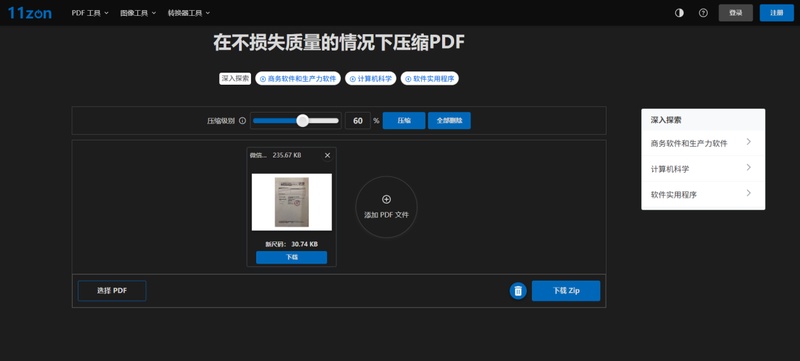
Task: Open 转换器工具 dropdown menu
Action: pos(189,13)
